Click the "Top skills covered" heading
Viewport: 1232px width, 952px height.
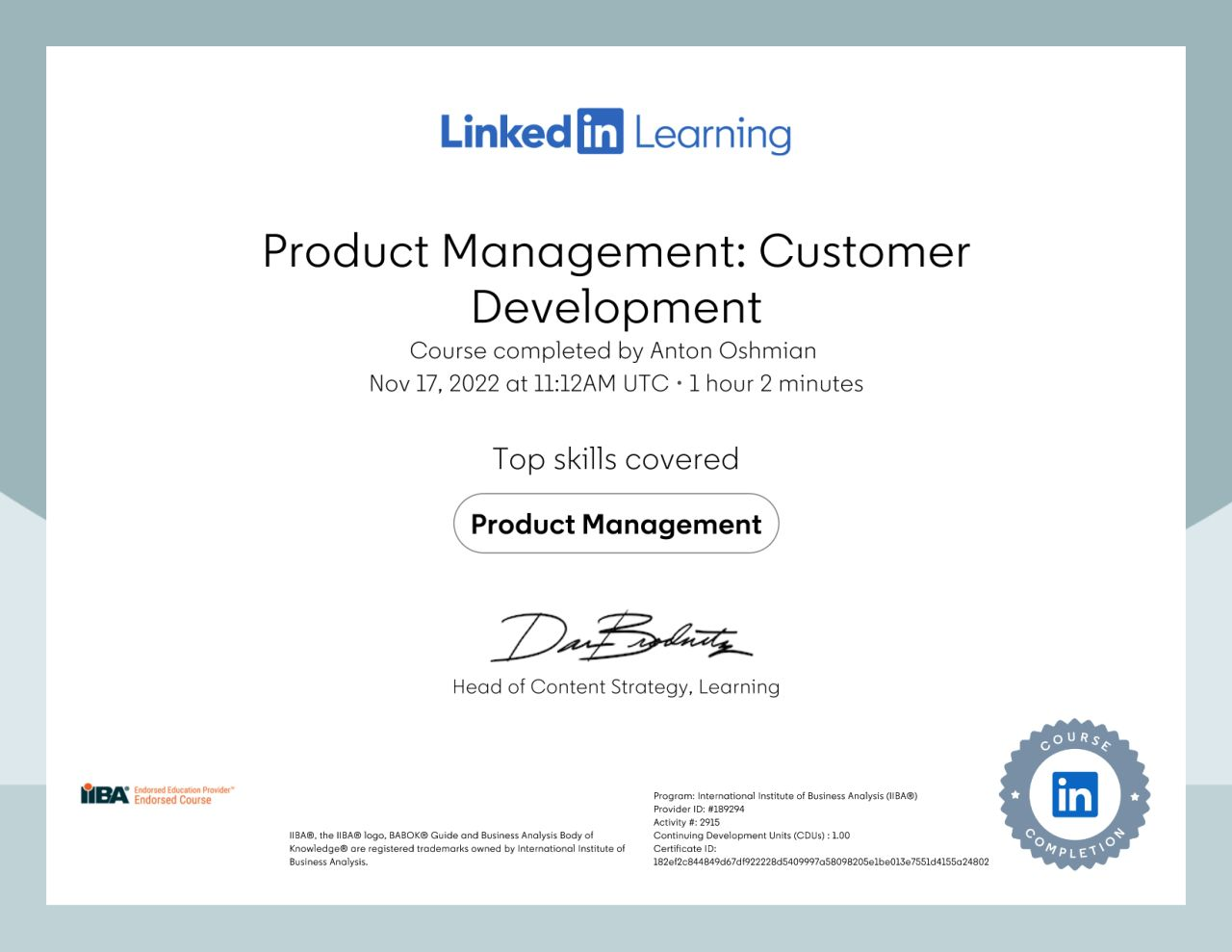pyautogui.click(x=616, y=459)
